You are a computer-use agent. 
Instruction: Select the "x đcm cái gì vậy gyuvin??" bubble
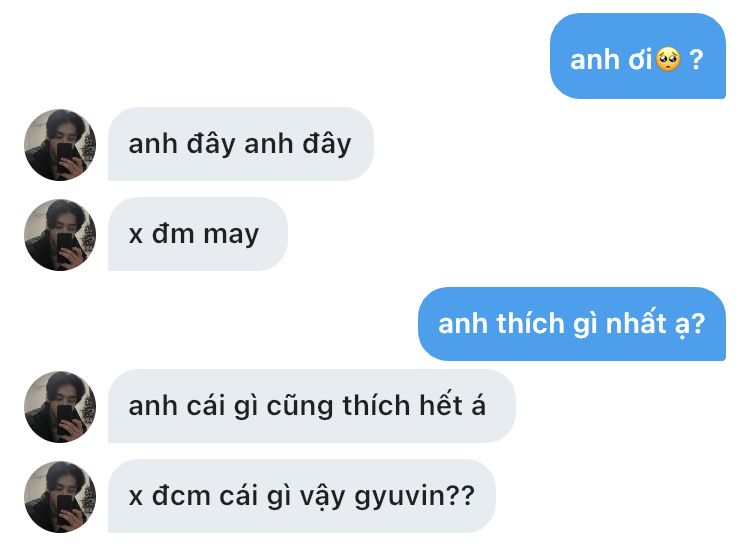click(302, 496)
